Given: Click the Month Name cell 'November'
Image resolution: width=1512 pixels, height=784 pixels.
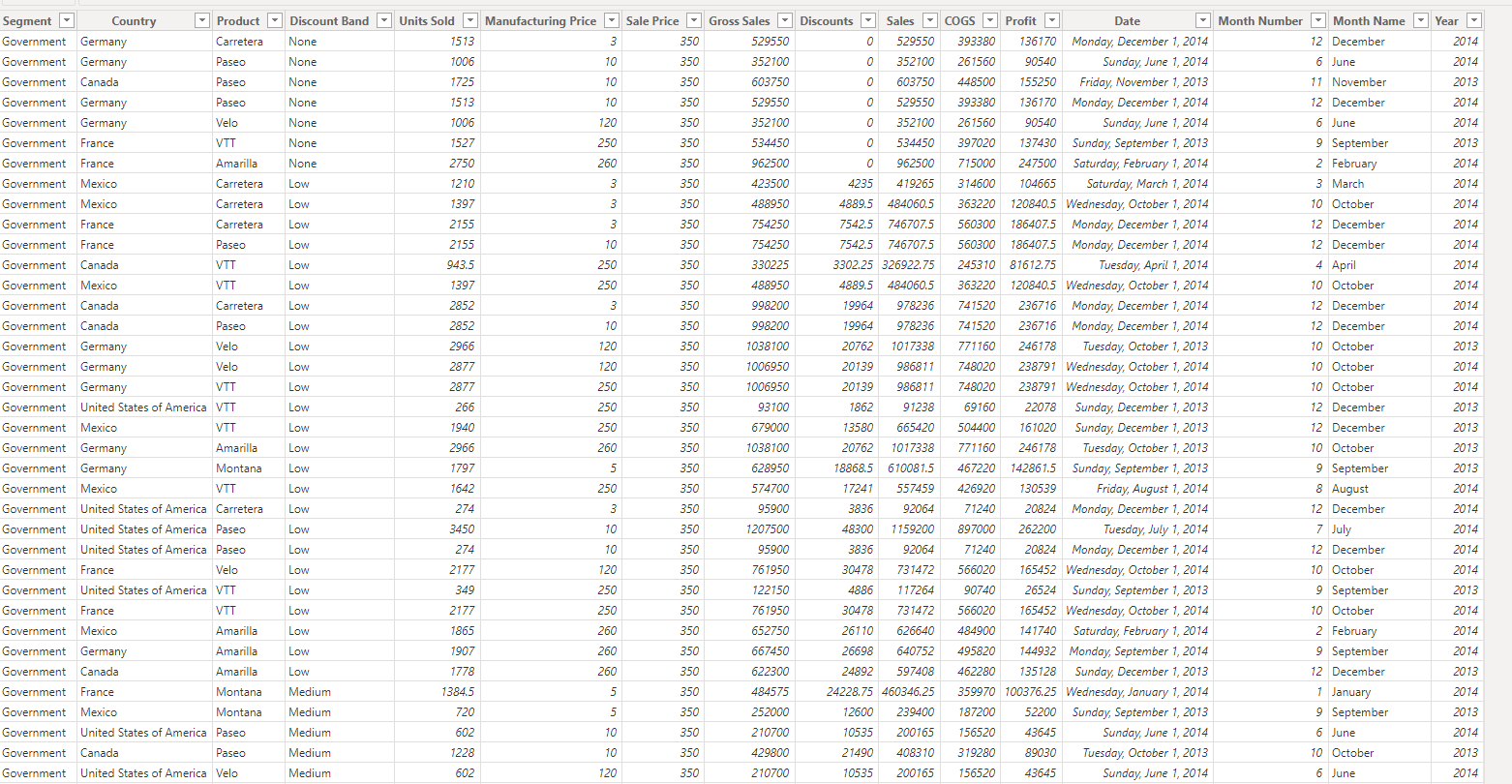Looking at the screenshot, I should pos(1359,82).
